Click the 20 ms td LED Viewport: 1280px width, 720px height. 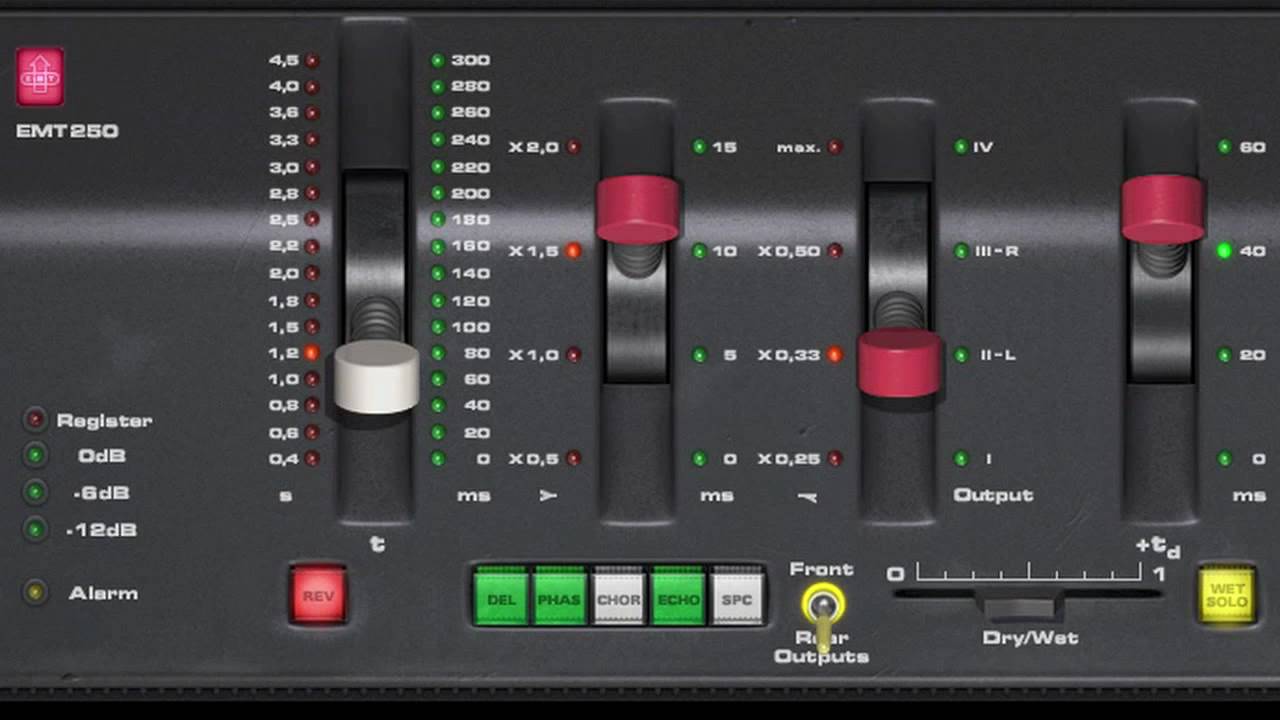pos(1224,355)
